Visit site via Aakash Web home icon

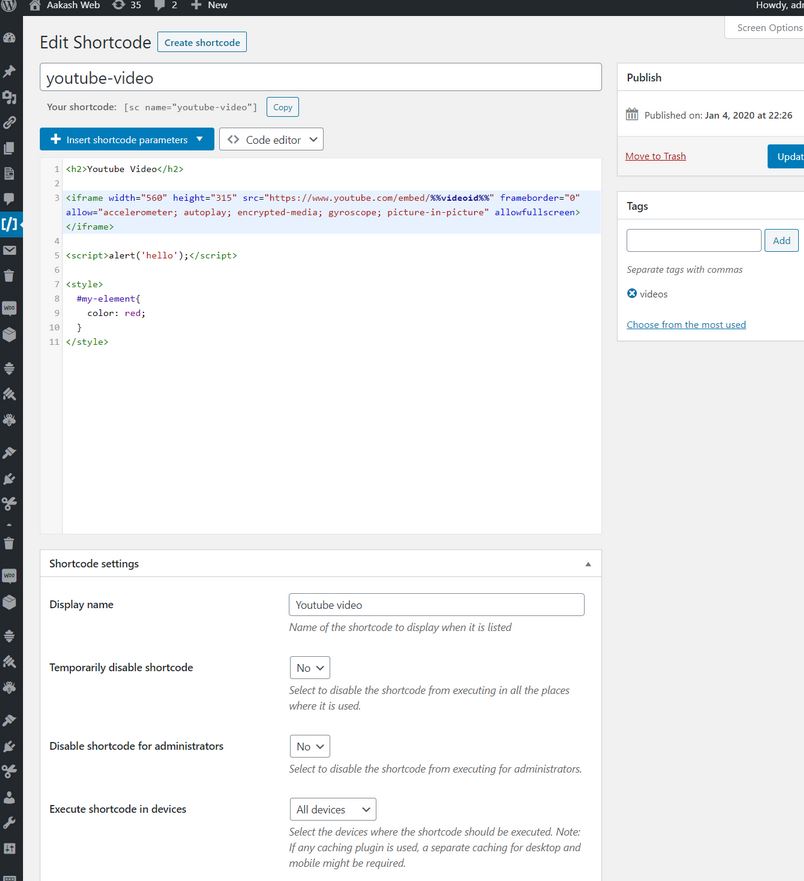pos(35,5)
